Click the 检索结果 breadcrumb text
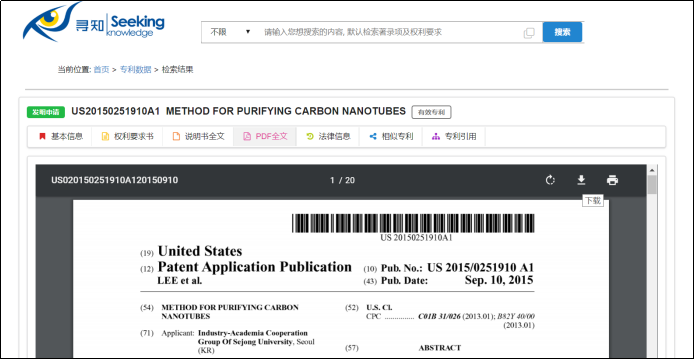The image size is (695, 360). (x=177, y=70)
